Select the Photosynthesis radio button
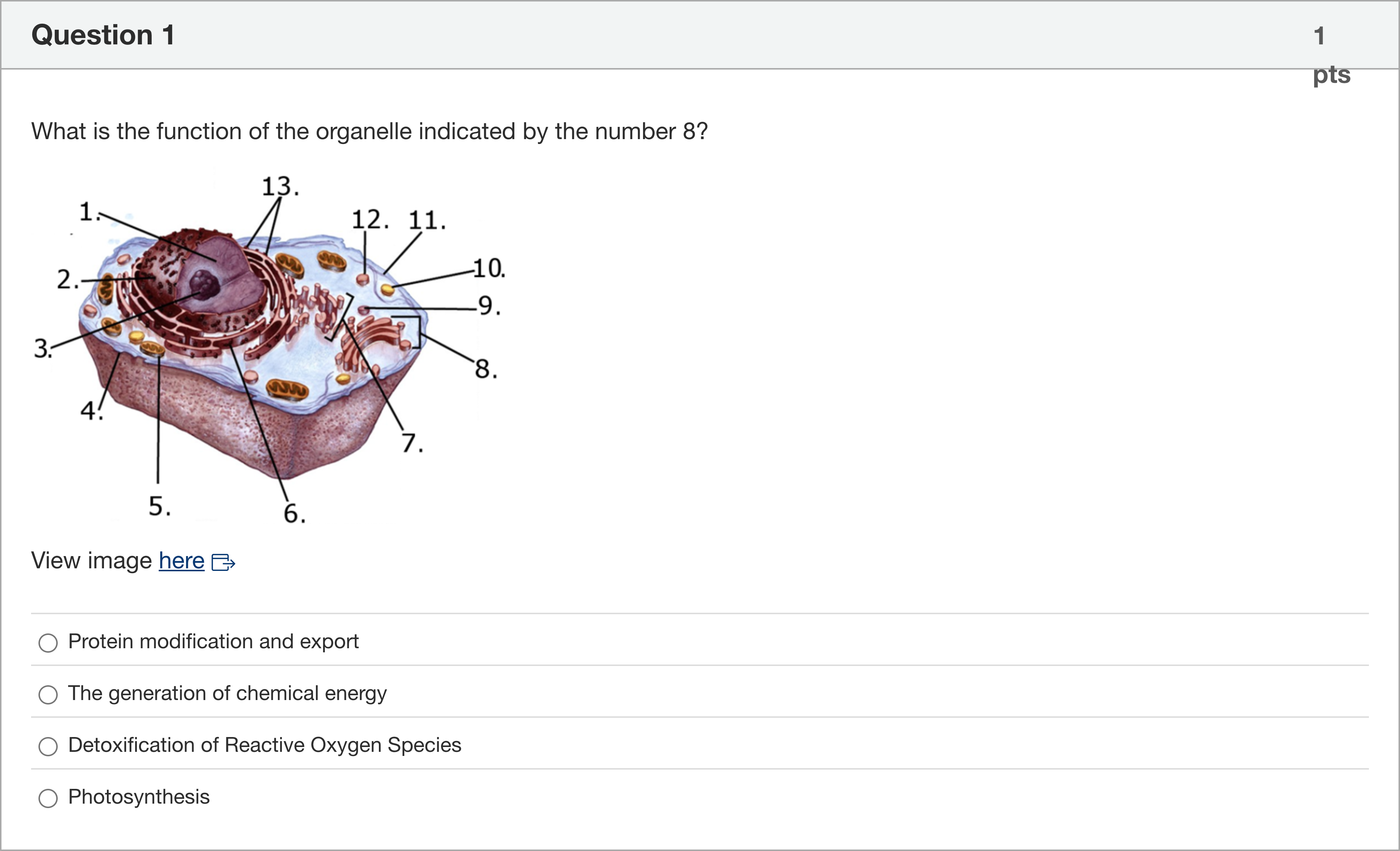This screenshot has width=1400, height=851. [48, 798]
